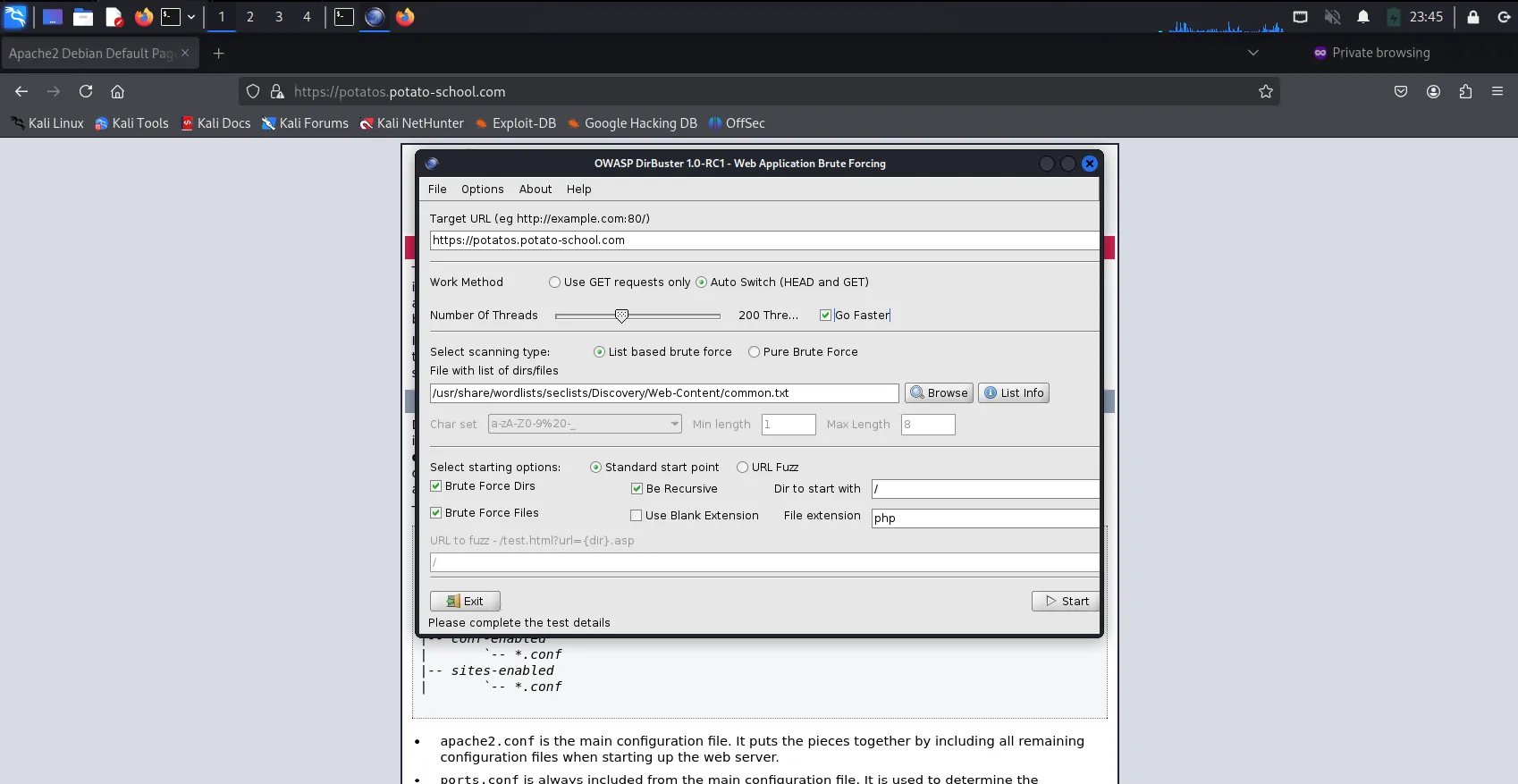Go to Firefox home page
Viewport: 1518px width, 784px height.
117,91
